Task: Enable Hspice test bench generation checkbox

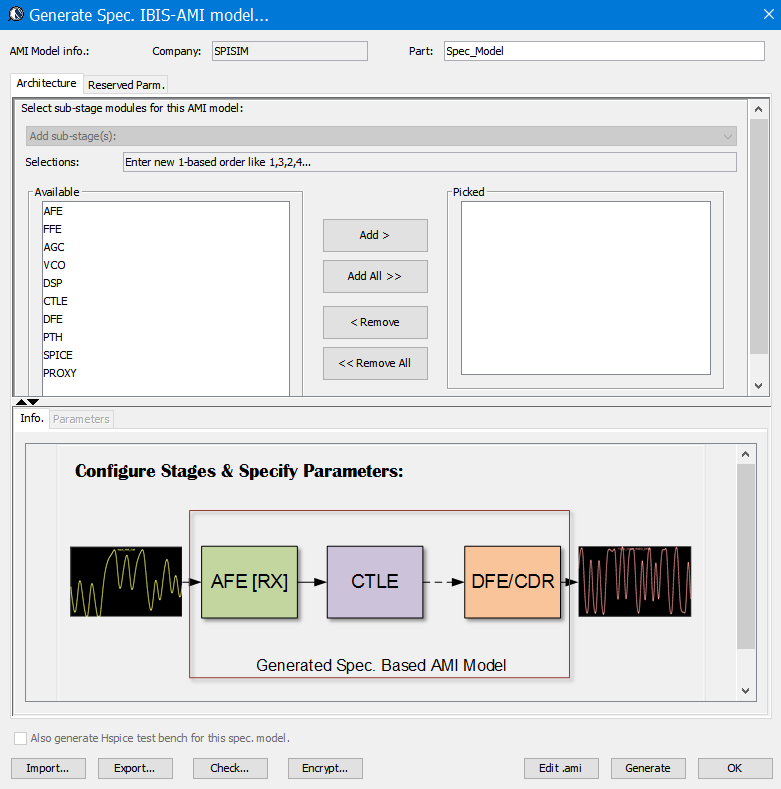Action: point(21,738)
